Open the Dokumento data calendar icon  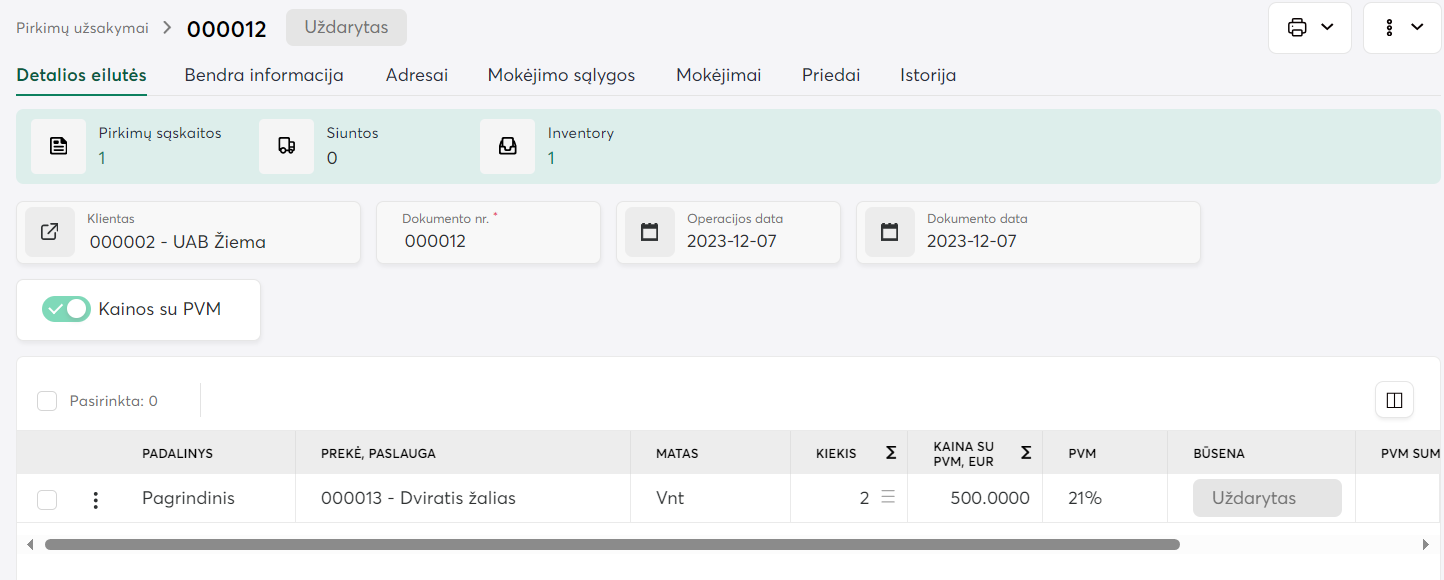(x=890, y=232)
